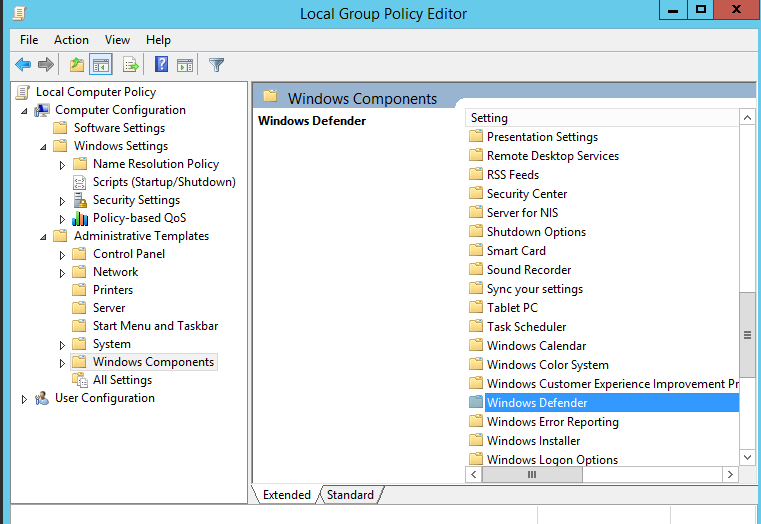Click the horizontal scrollbar left arrow

(474, 475)
